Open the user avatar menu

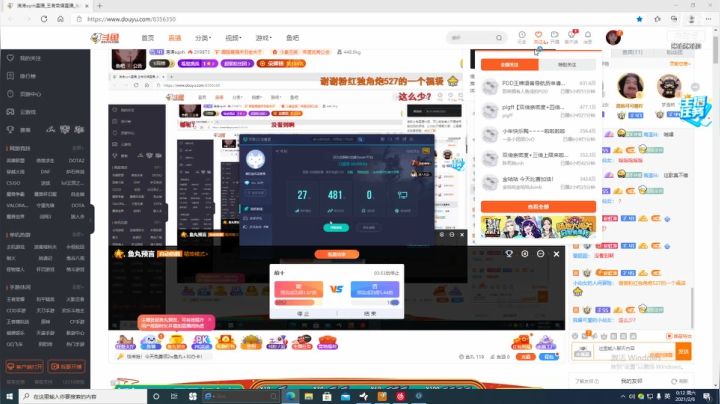pyautogui.click(x=613, y=37)
